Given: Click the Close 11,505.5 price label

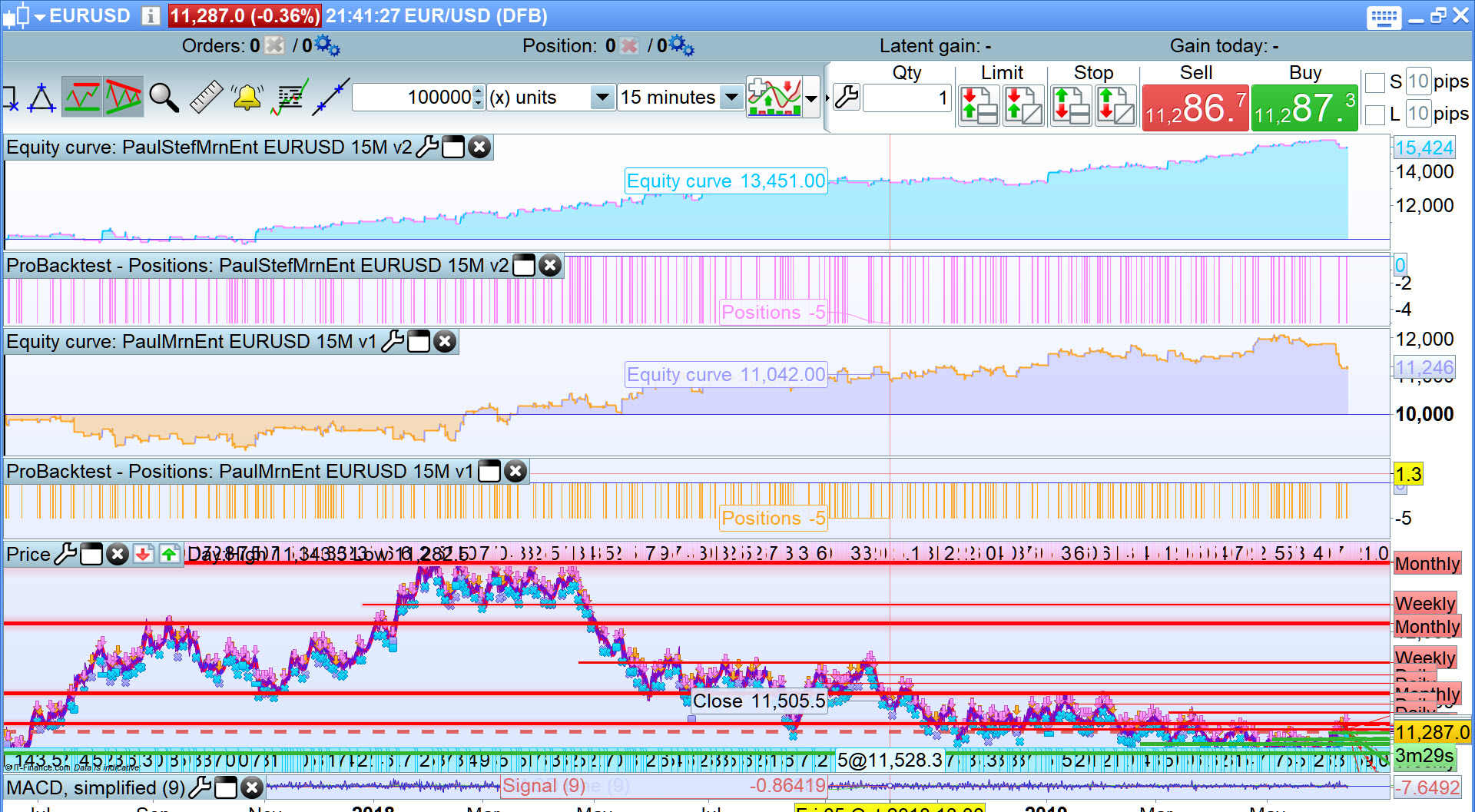Looking at the screenshot, I should coord(759,701).
